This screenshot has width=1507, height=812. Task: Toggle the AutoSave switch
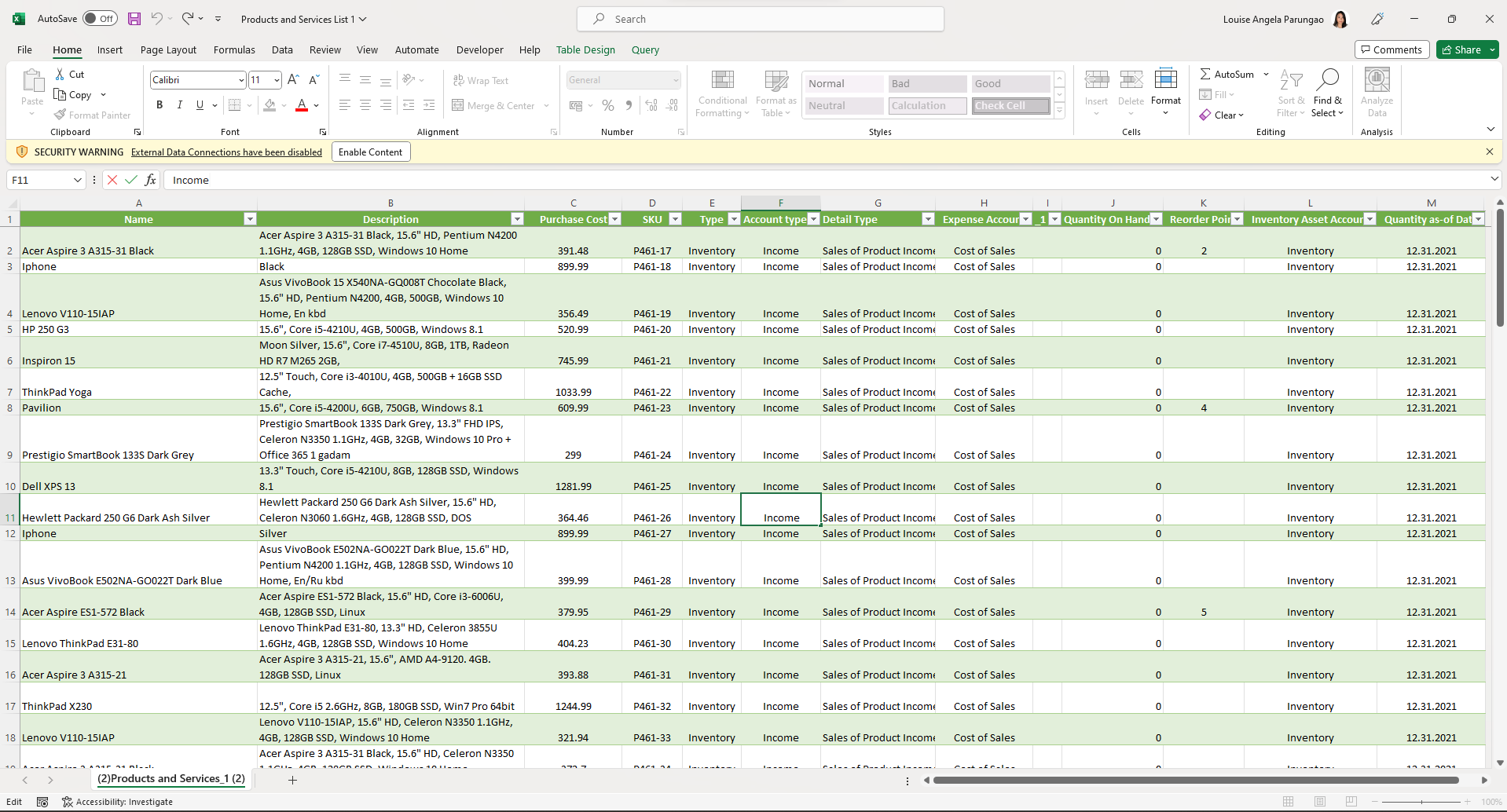click(x=100, y=19)
